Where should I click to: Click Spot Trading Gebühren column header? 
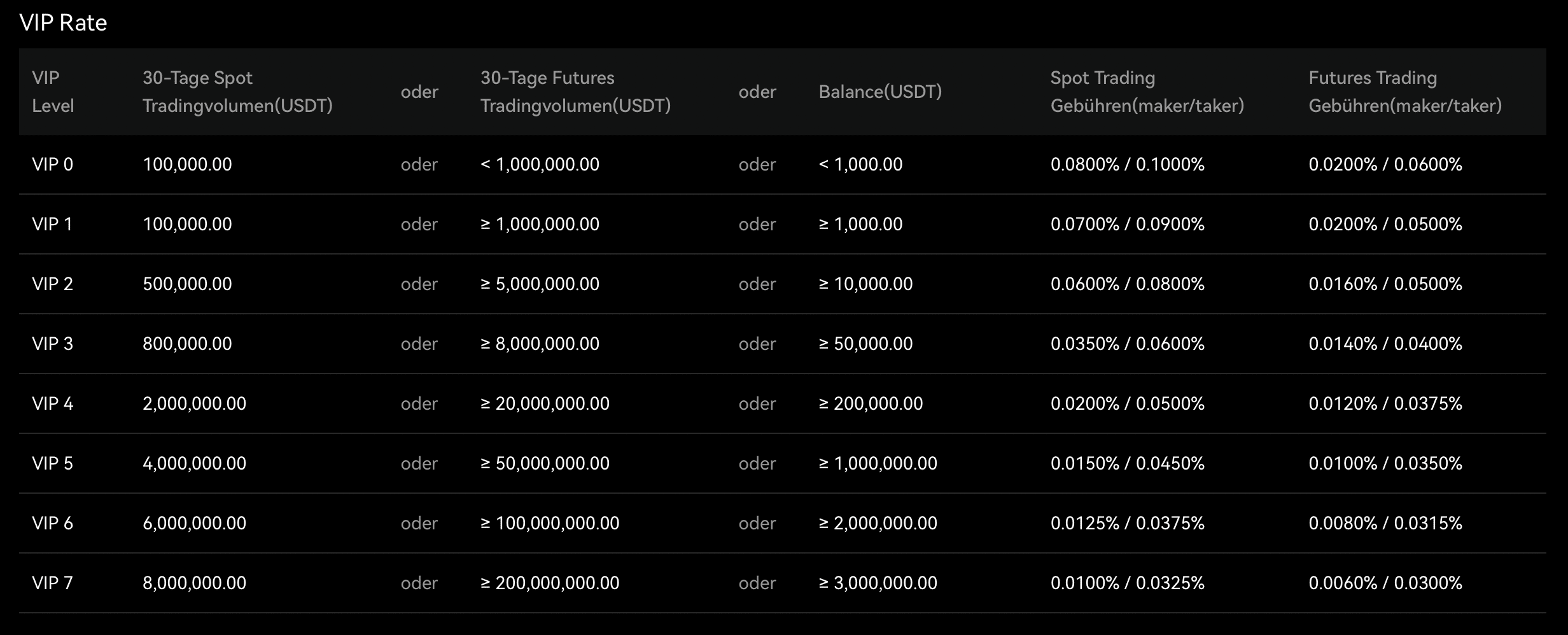click(1147, 92)
